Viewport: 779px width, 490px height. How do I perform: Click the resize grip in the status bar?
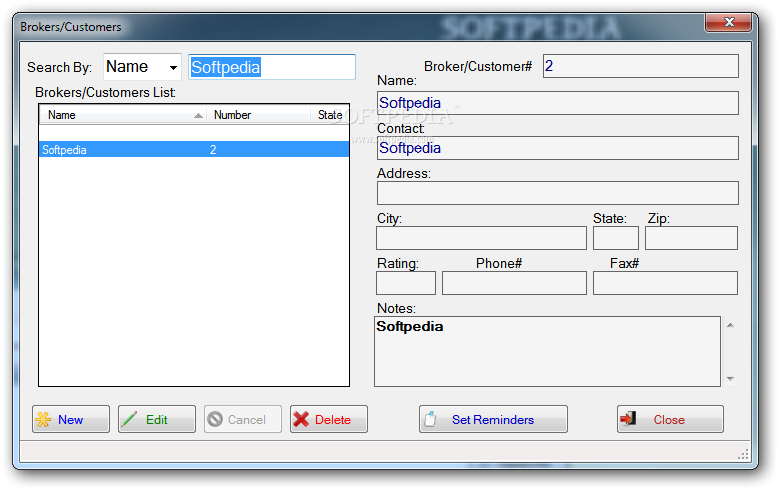[x=743, y=455]
